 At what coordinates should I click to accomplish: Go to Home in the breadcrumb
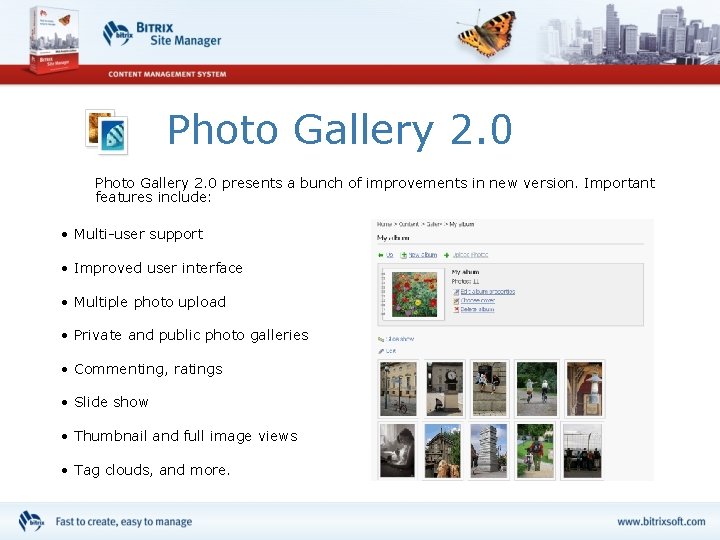point(384,225)
